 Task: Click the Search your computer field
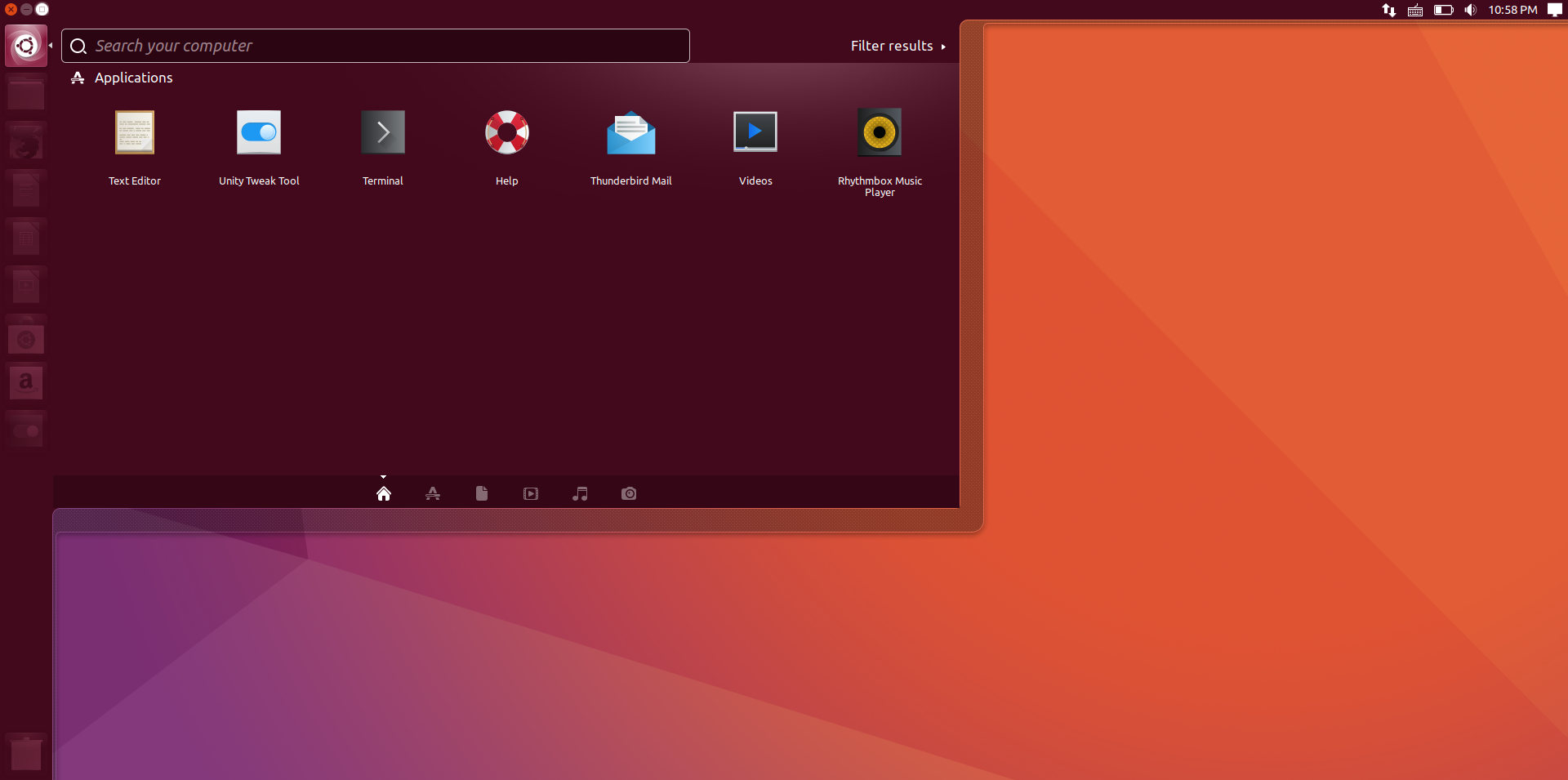point(376,46)
